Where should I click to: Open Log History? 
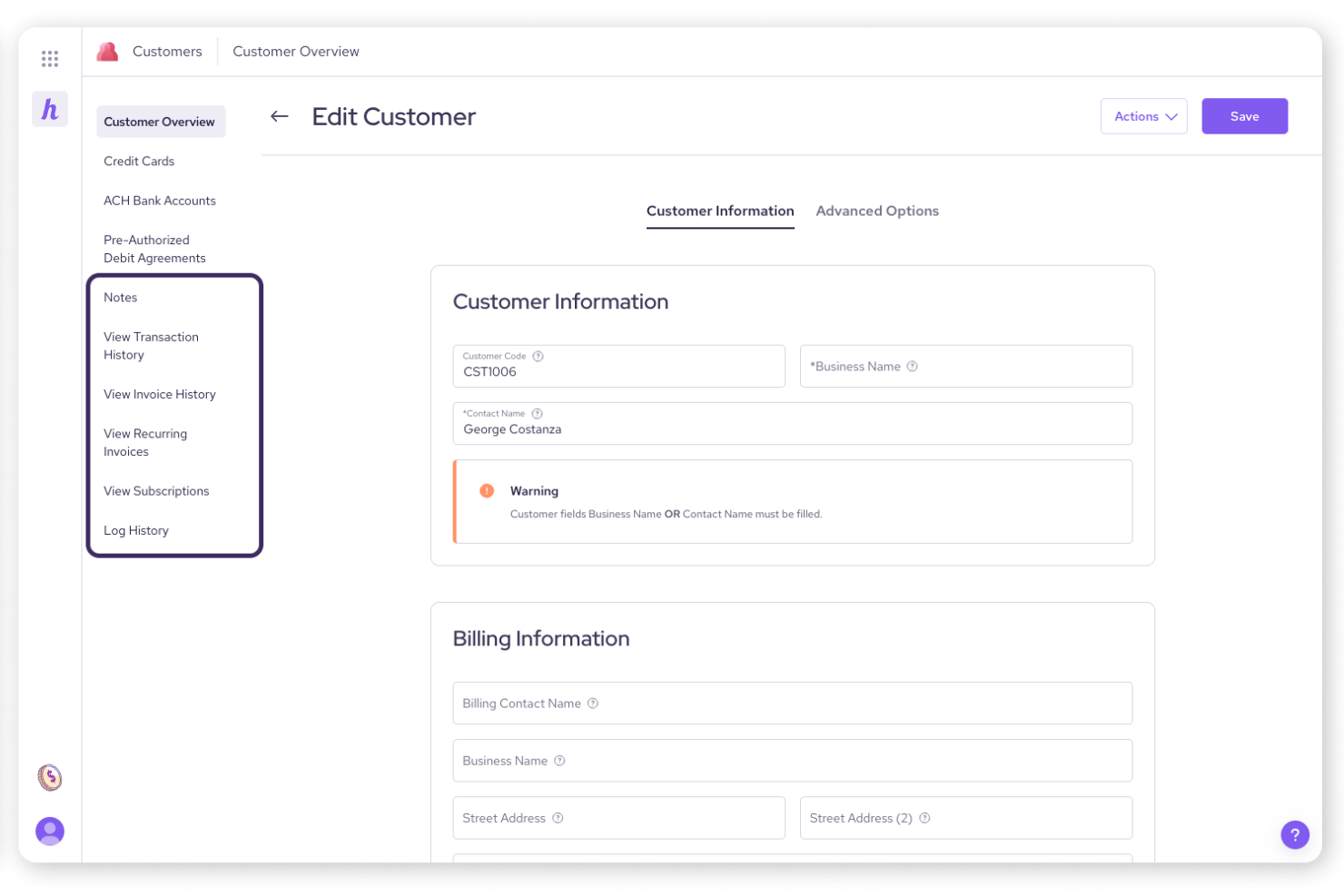pyautogui.click(x=136, y=530)
